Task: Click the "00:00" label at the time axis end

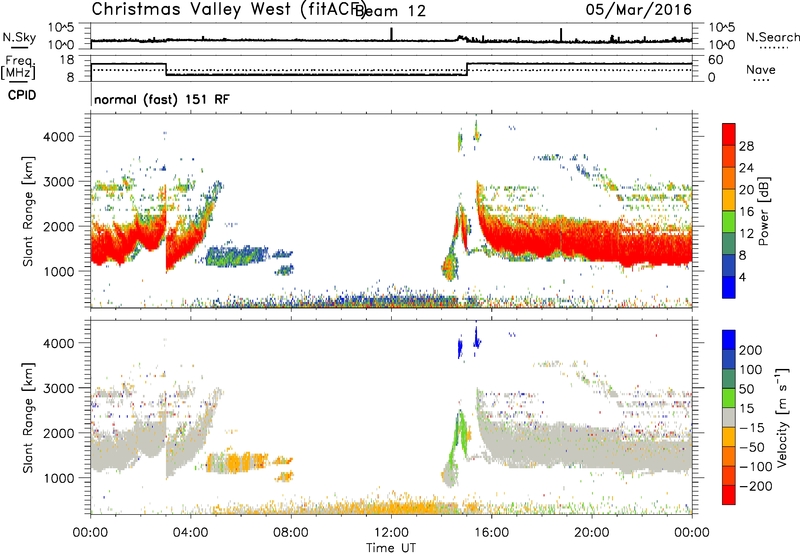Action: pos(691,533)
